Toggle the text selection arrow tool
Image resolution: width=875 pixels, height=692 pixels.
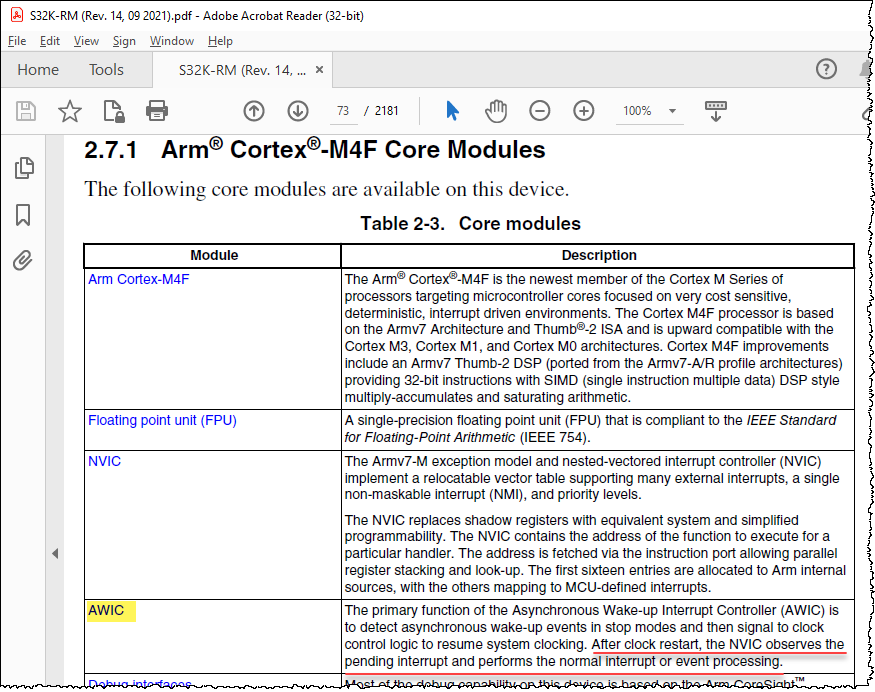pos(452,111)
